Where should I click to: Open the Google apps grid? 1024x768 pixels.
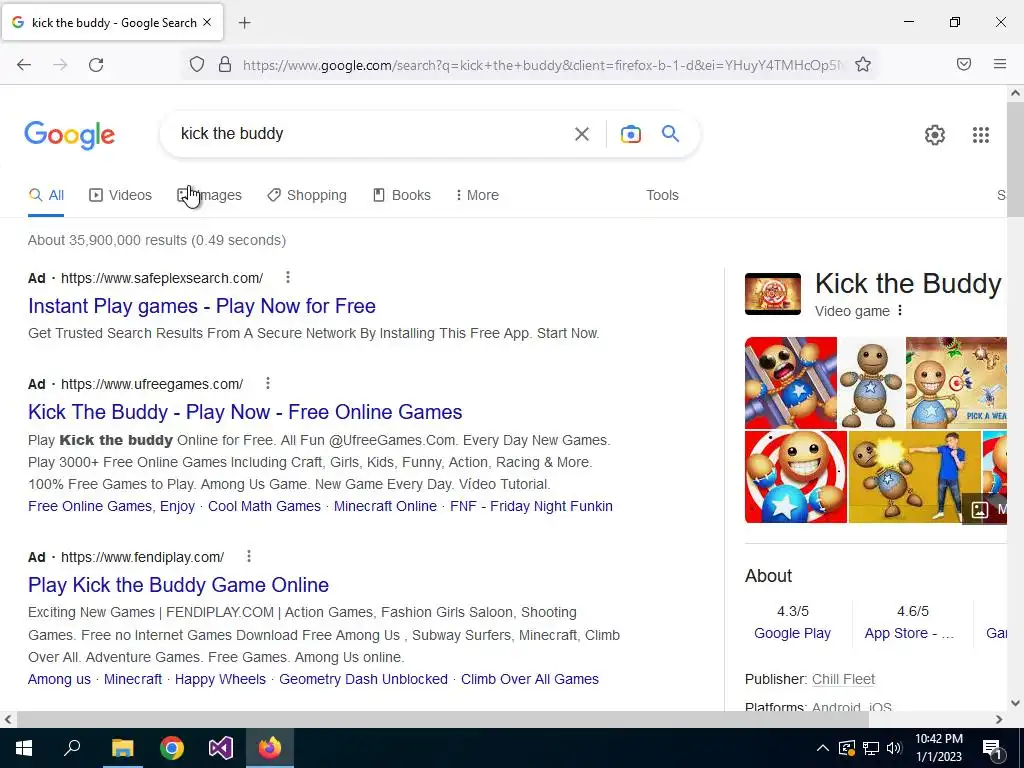click(980, 135)
